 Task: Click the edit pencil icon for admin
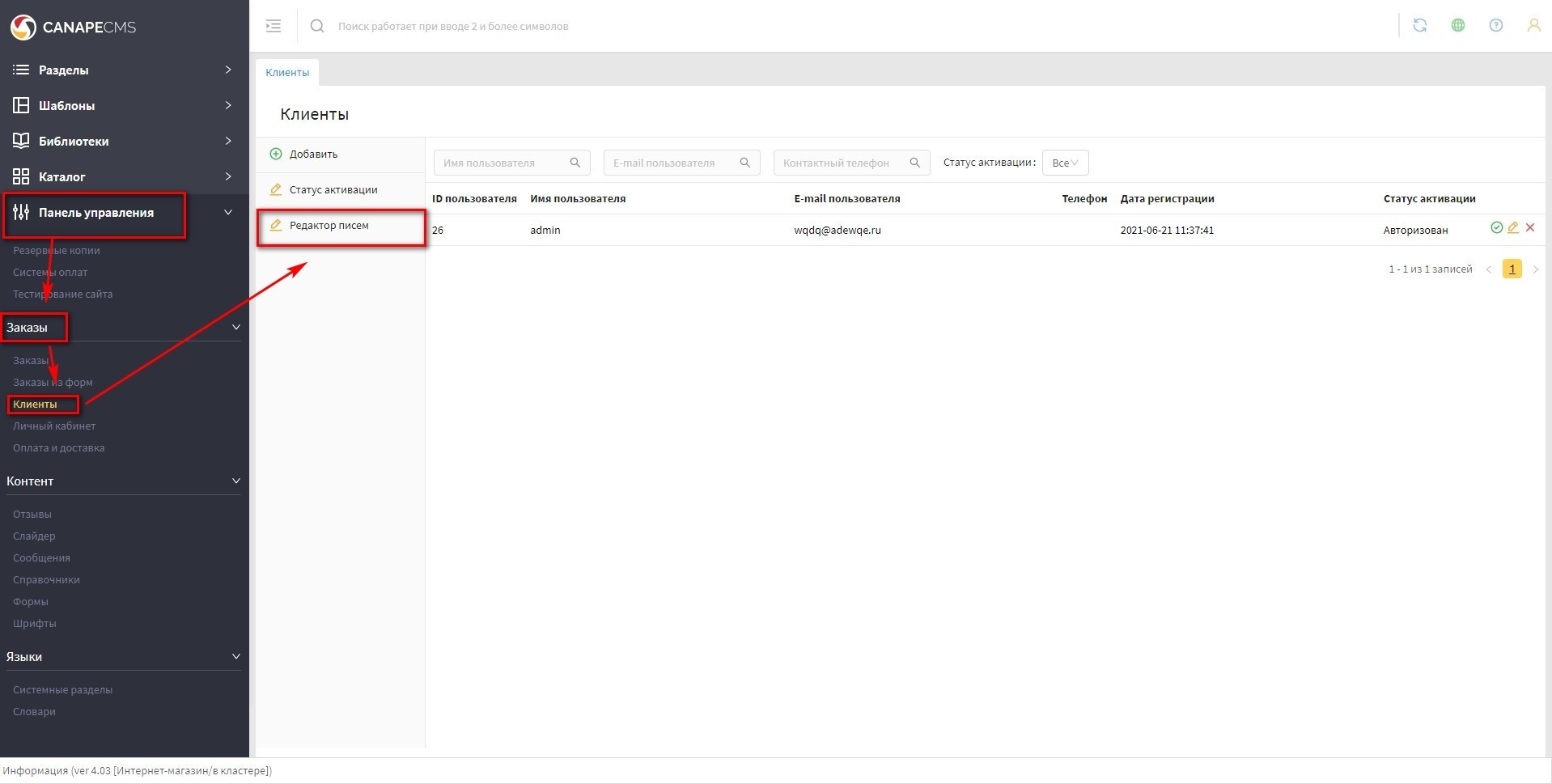click(x=1512, y=228)
